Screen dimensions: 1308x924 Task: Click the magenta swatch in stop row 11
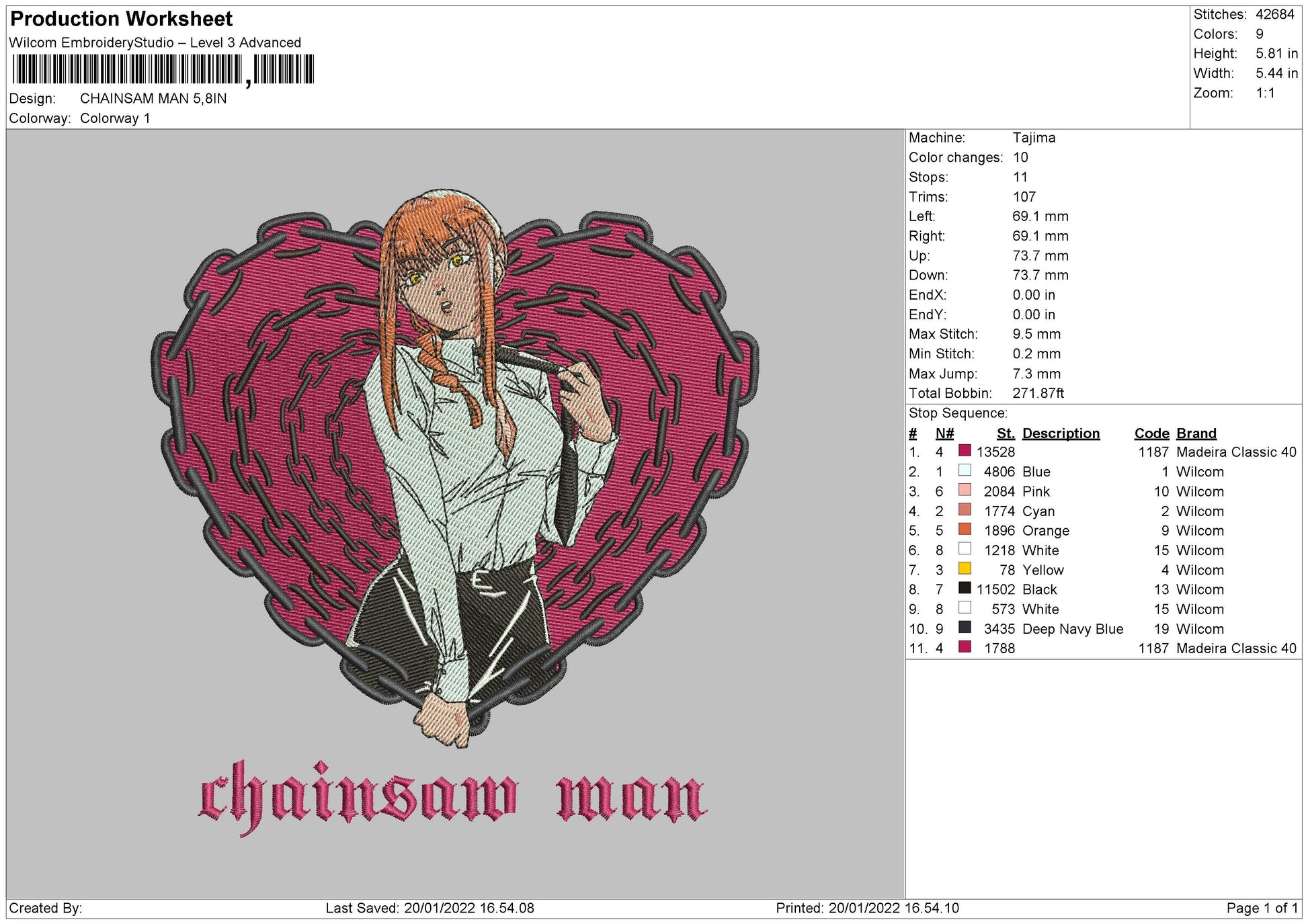965,647
